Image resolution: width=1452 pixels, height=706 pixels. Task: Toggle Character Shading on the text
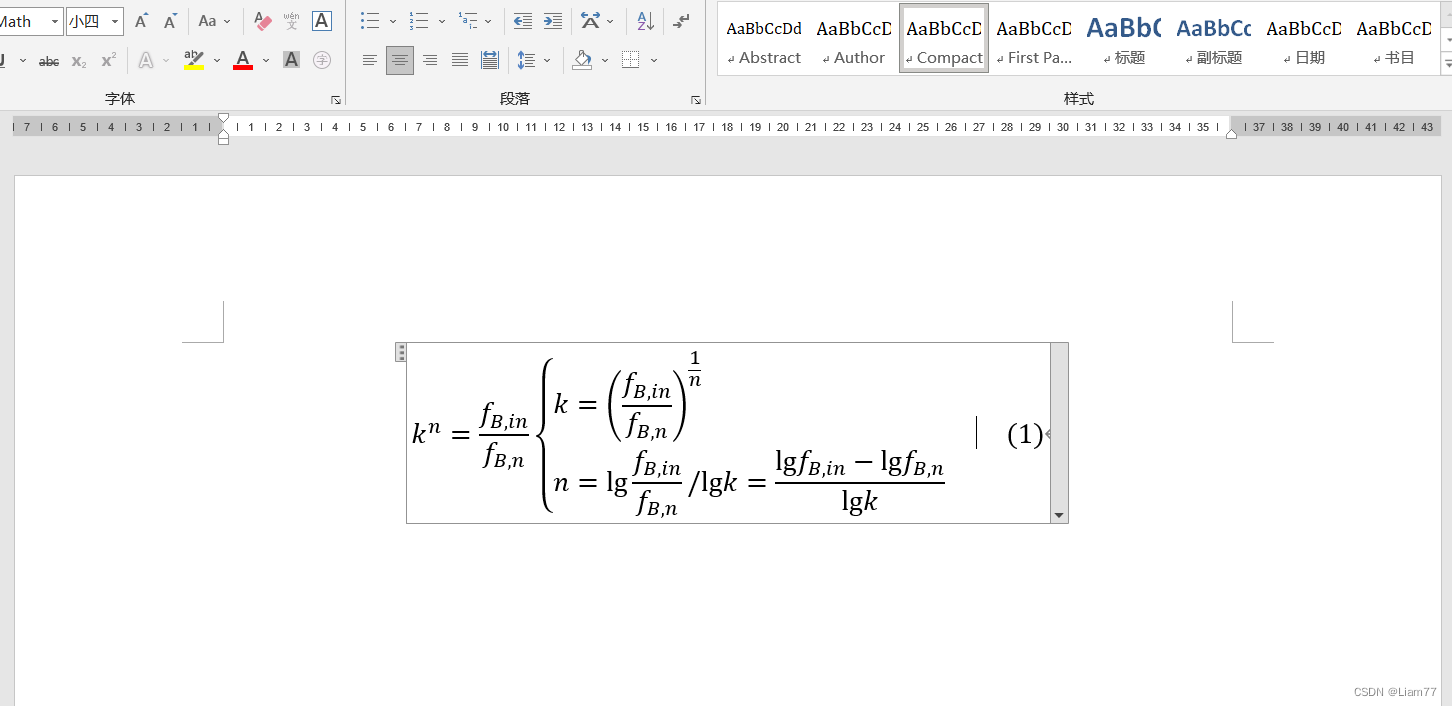pyautogui.click(x=291, y=61)
